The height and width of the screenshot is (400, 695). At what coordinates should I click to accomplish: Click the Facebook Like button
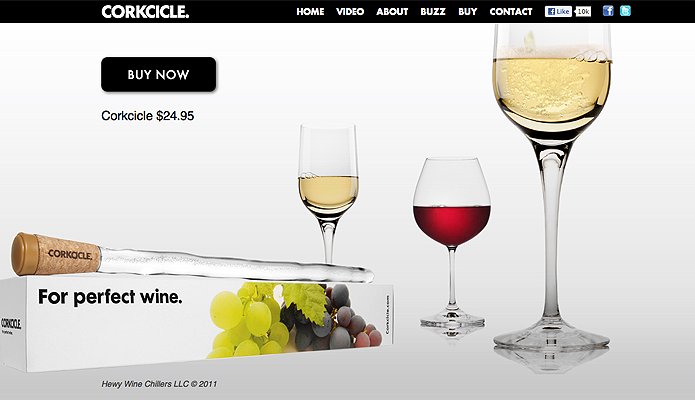click(558, 12)
